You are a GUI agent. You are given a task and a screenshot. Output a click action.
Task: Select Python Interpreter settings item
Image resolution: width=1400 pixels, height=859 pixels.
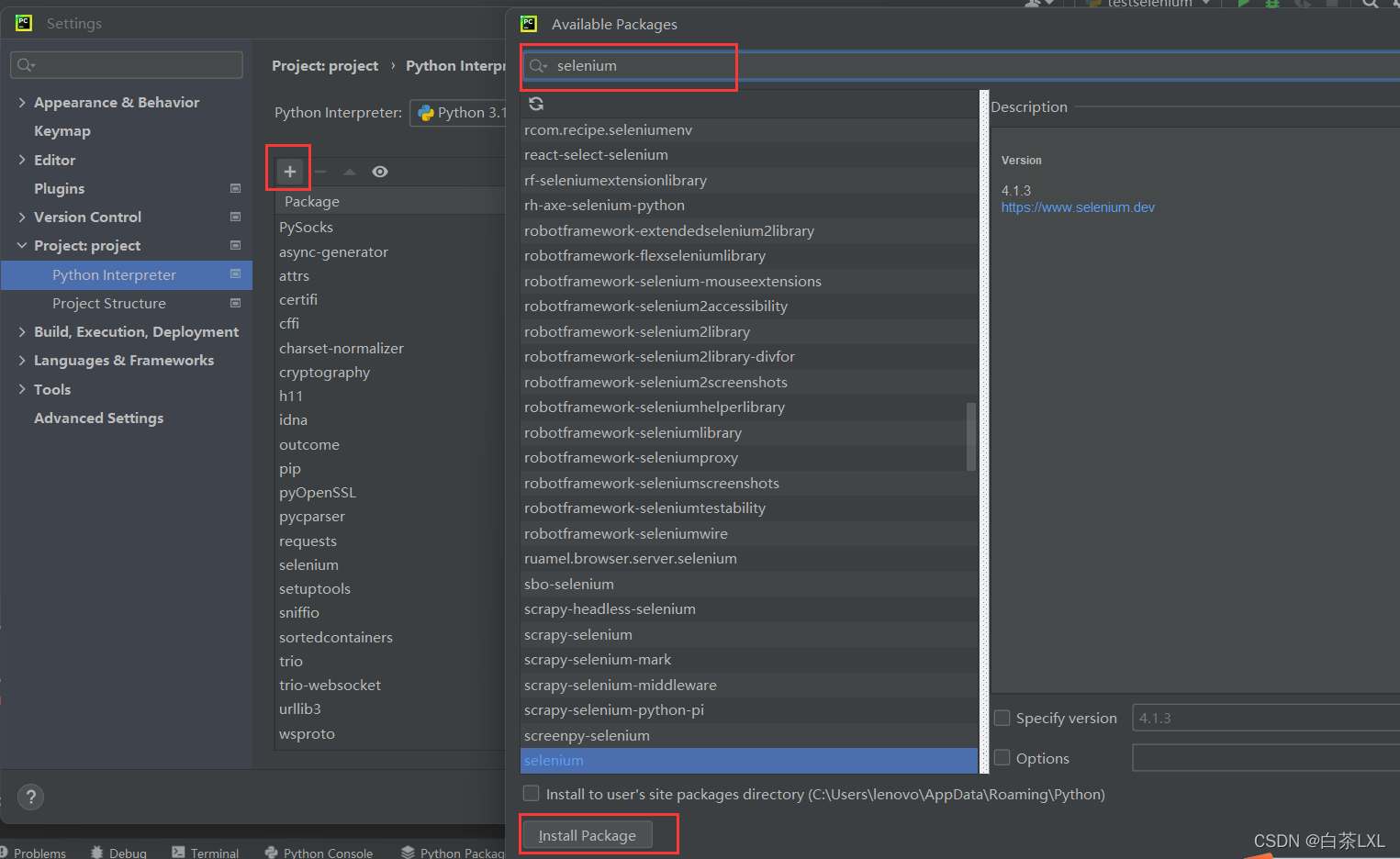127,274
